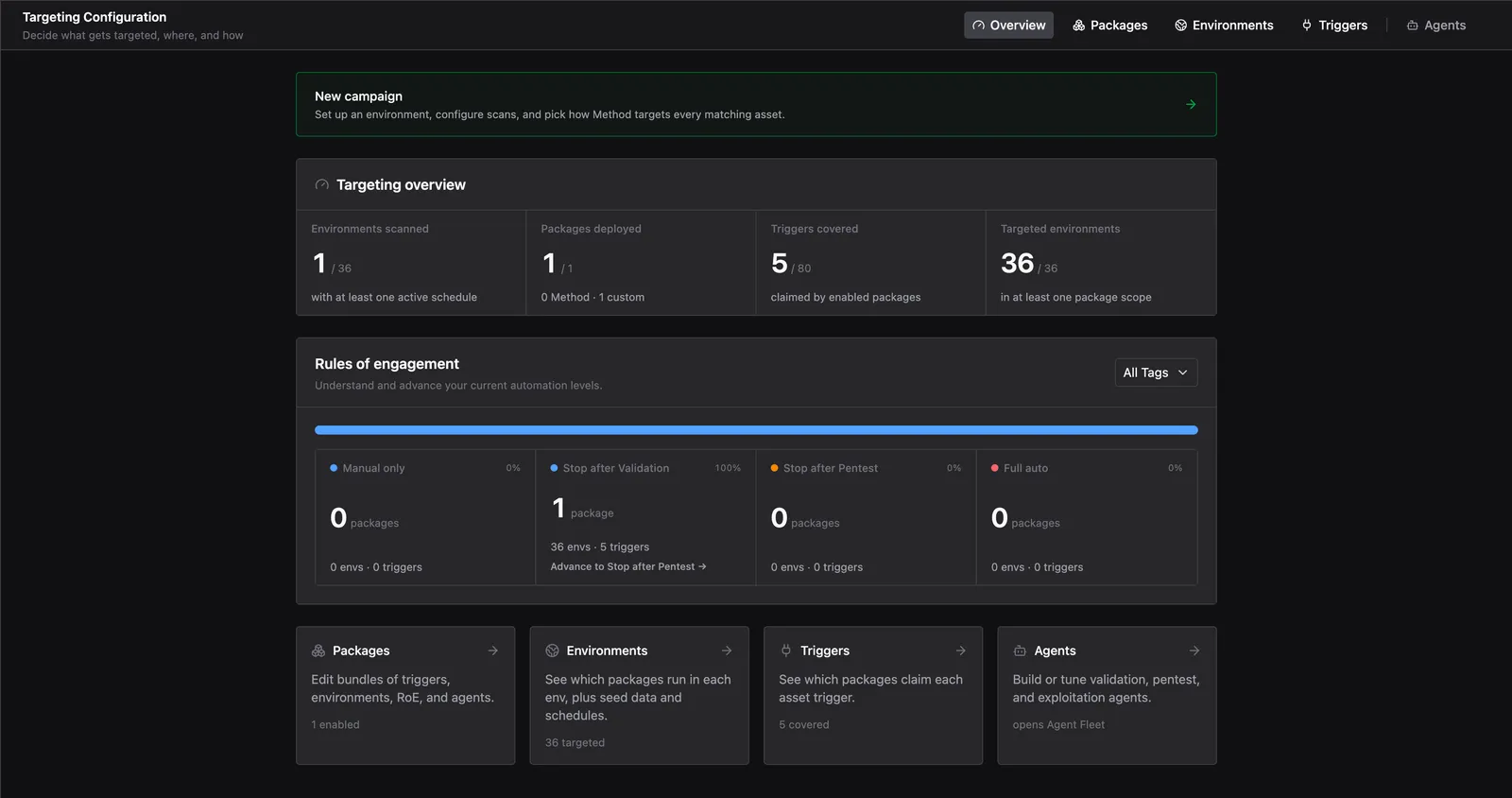Click the arrow on the Triggers card

961,651
